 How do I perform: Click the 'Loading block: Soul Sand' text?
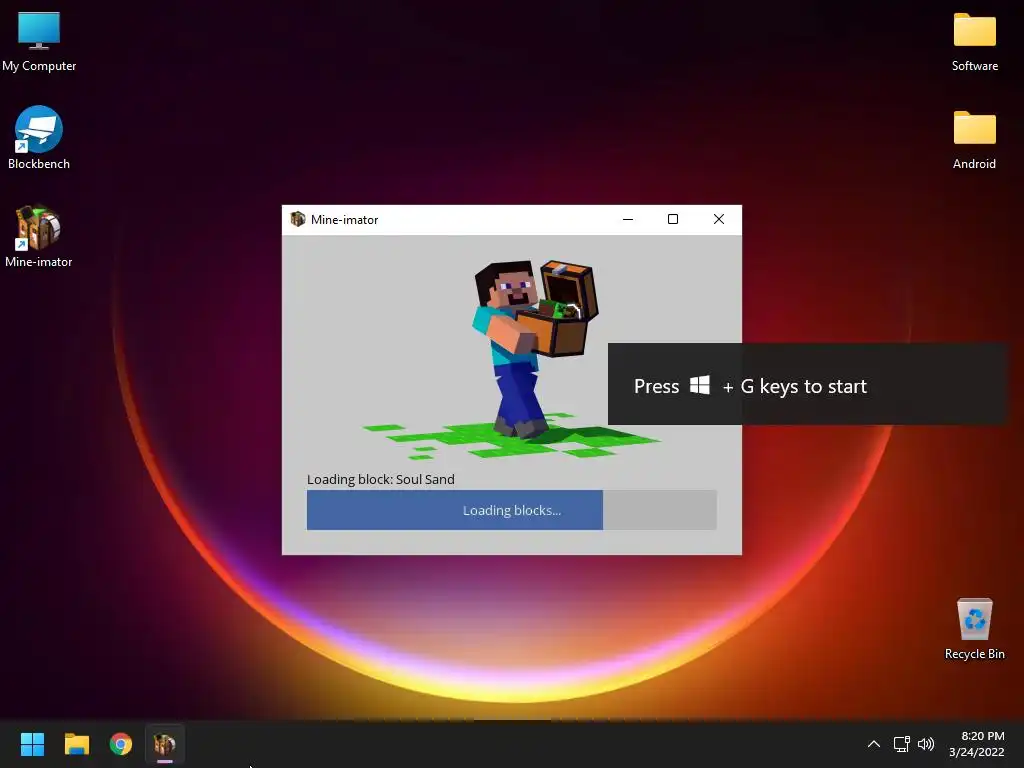click(x=381, y=479)
